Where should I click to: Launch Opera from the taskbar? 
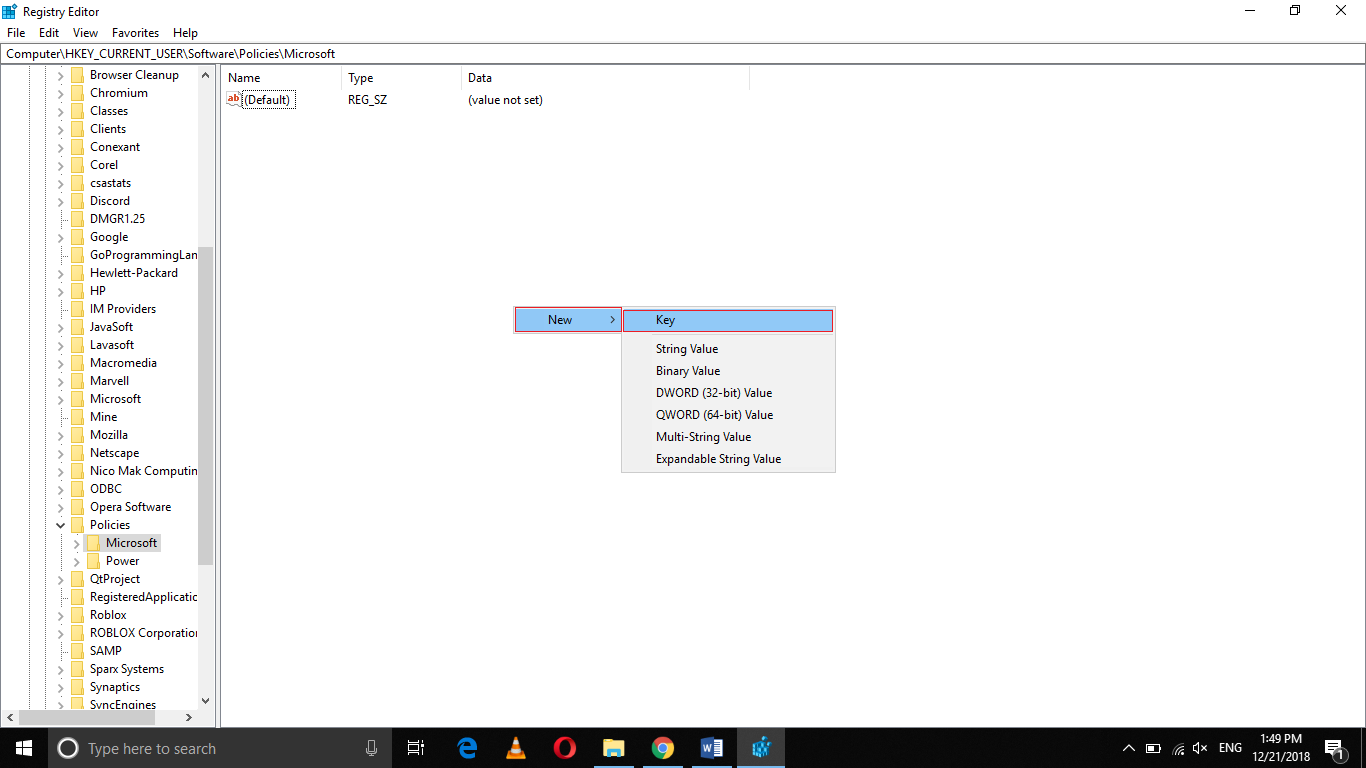564,748
